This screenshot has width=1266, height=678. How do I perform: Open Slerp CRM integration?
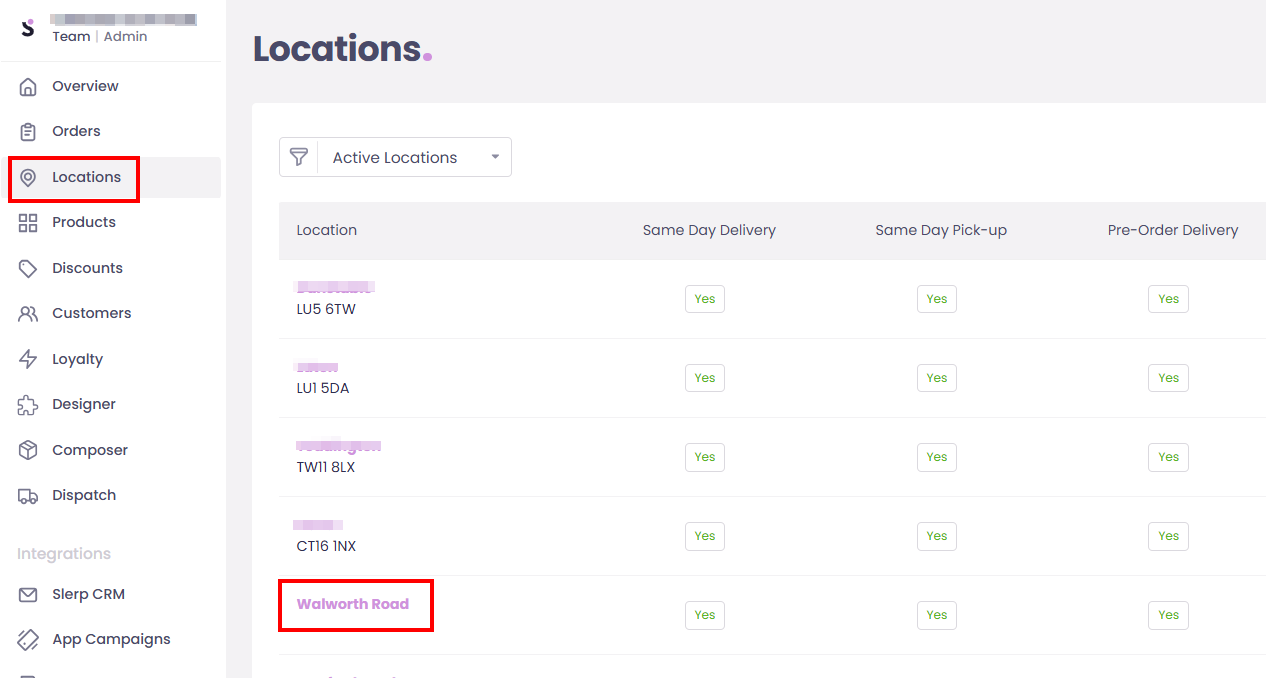click(88, 594)
